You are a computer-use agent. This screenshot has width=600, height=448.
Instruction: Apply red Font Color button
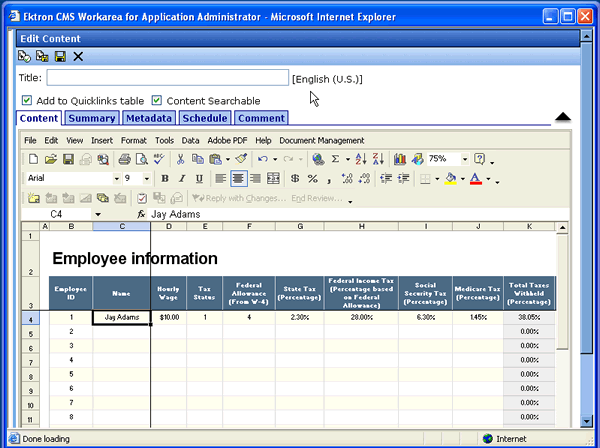475,178
